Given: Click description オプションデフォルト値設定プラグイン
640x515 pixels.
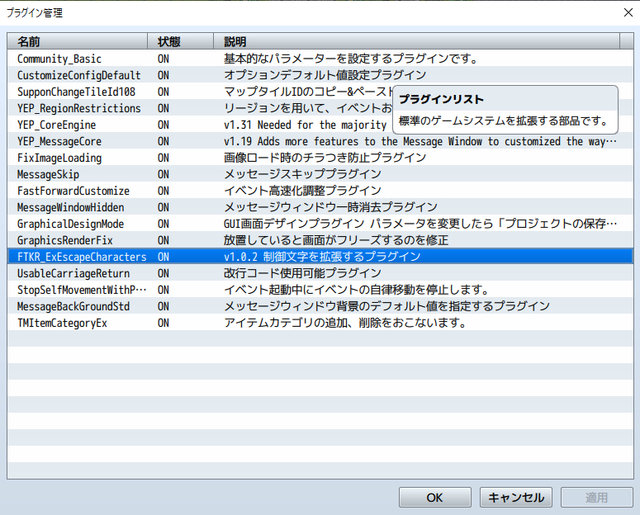Looking at the screenshot, I should [x=325, y=75].
